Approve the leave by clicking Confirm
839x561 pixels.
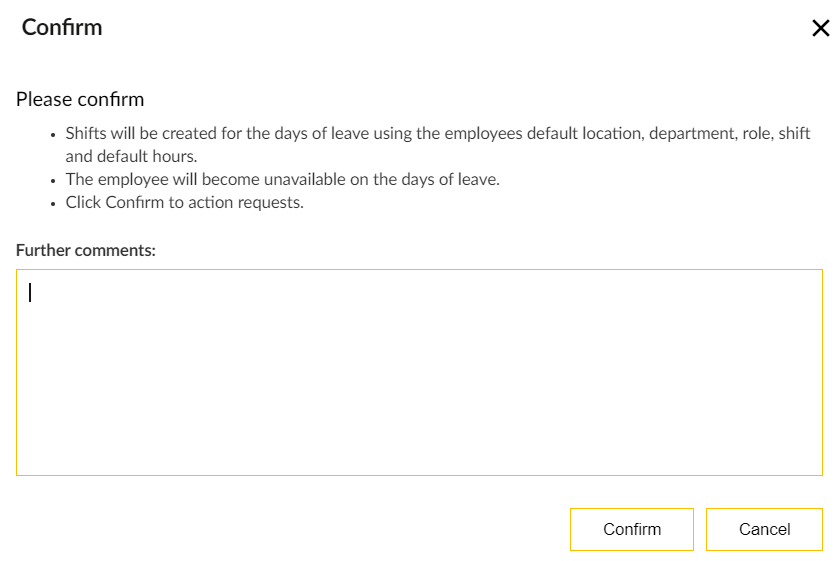click(632, 529)
